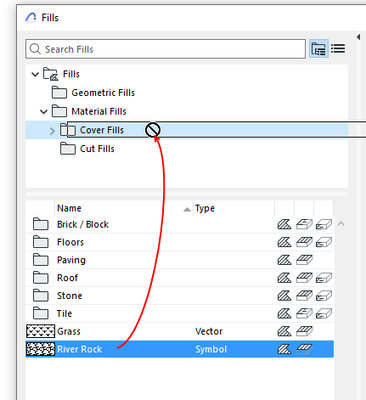Open the Stone folder row

[x=179, y=296]
